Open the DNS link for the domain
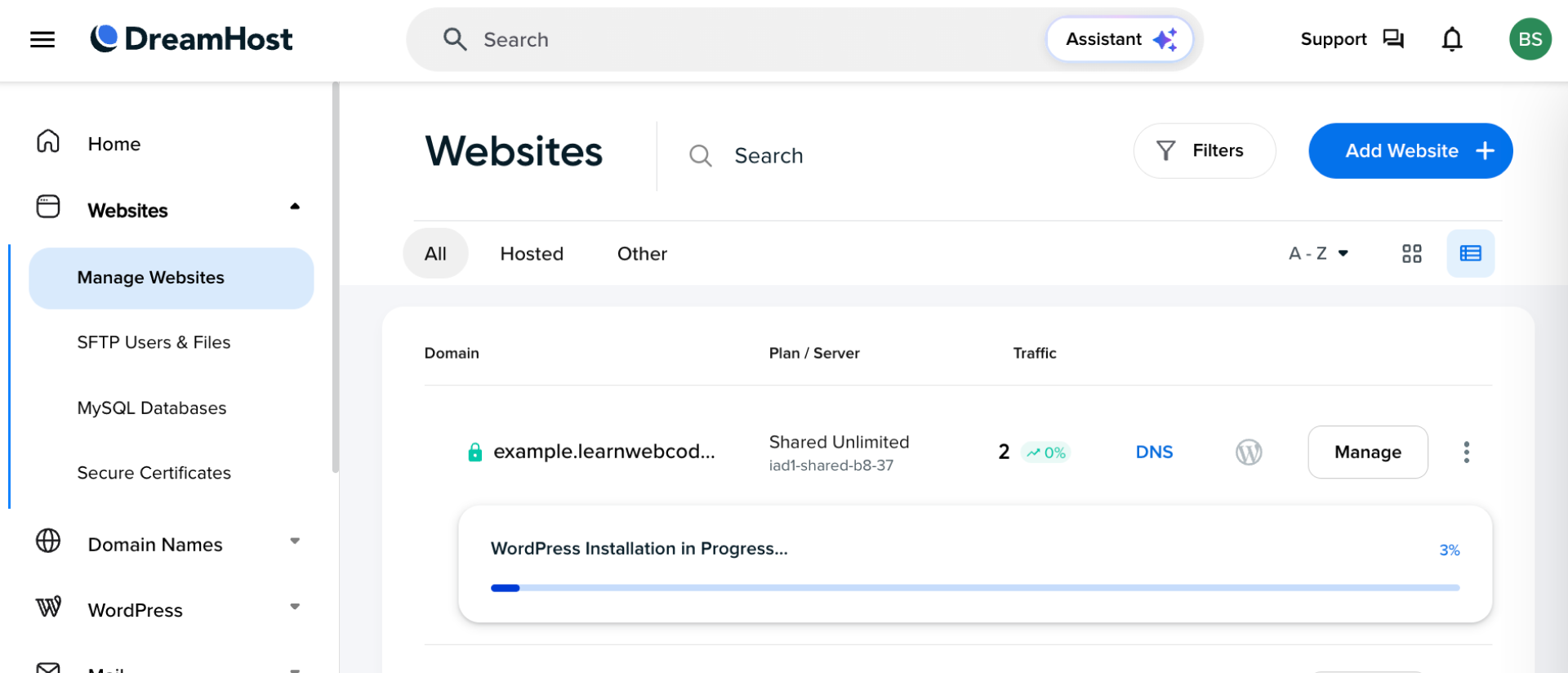The width and height of the screenshot is (1568, 673). 1154,452
